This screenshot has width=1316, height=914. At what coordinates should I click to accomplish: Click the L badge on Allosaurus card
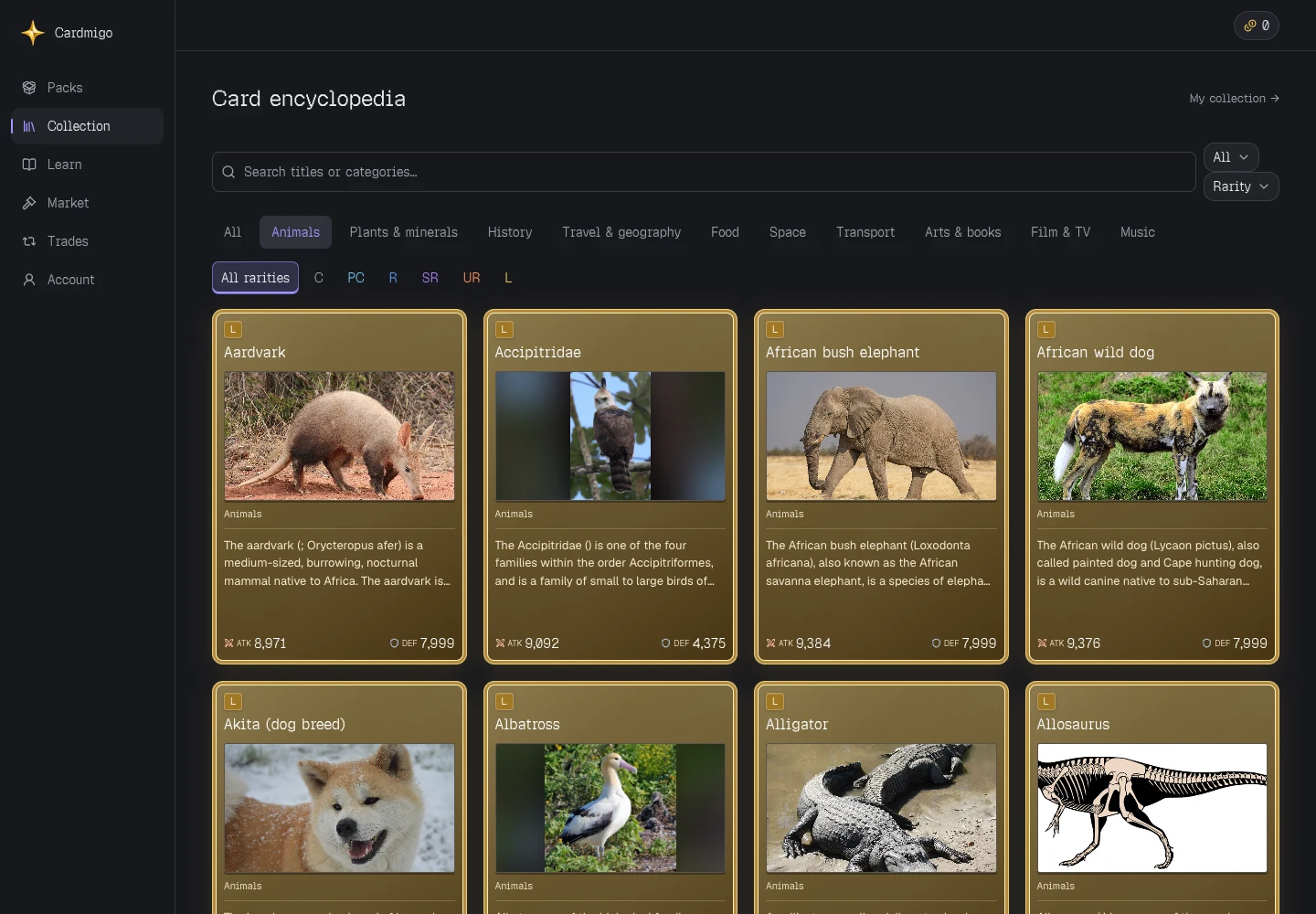(1046, 701)
